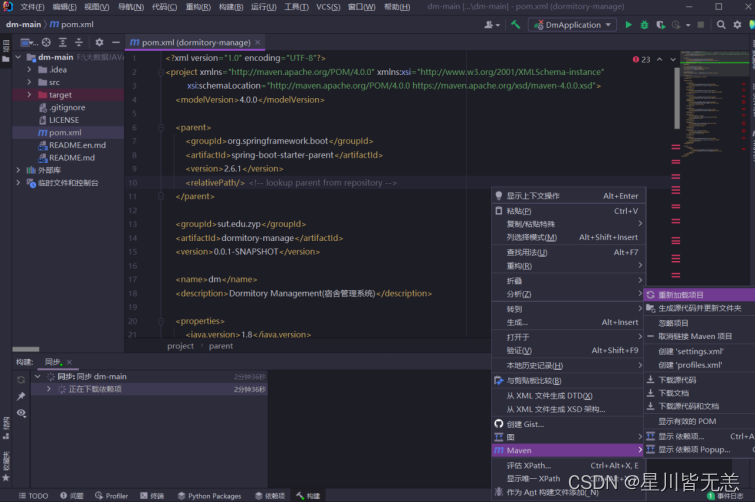Image resolution: width=756 pixels, height=502 pixels.
Task: Expand the src folder
Action: (29, 82)
